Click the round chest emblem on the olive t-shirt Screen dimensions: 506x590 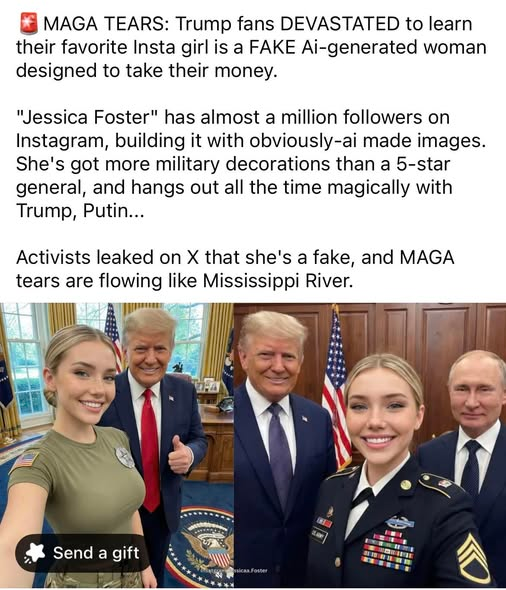pyautogui.click(x=124, y=457)
